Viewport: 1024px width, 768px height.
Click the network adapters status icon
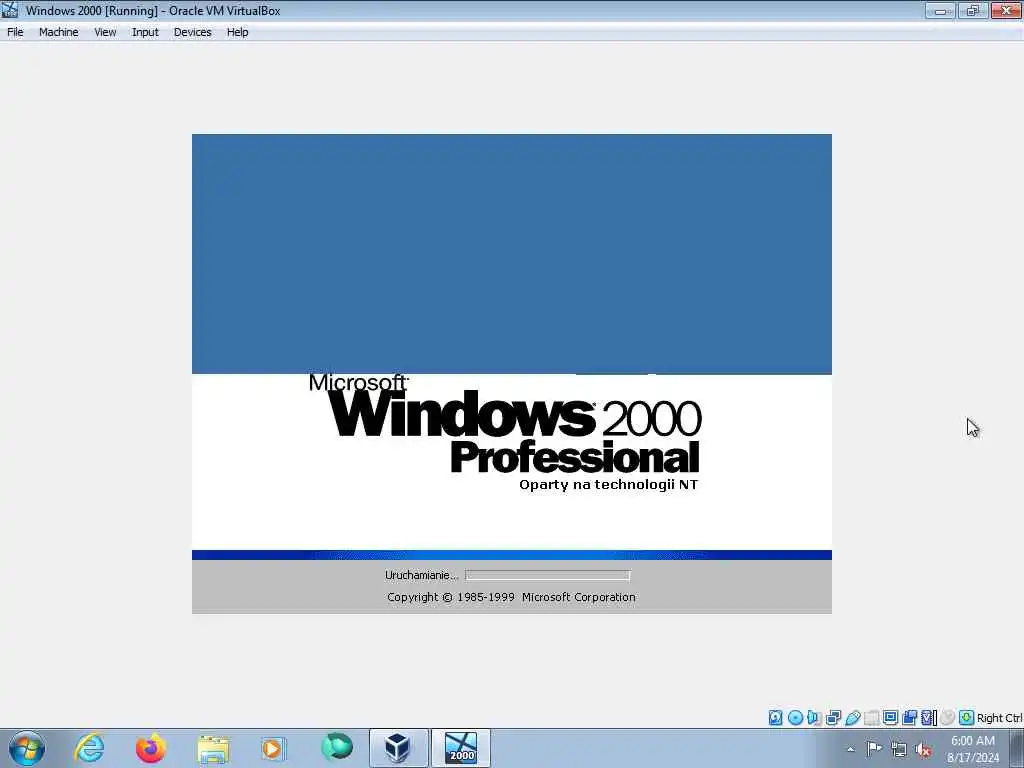point(833,718)
